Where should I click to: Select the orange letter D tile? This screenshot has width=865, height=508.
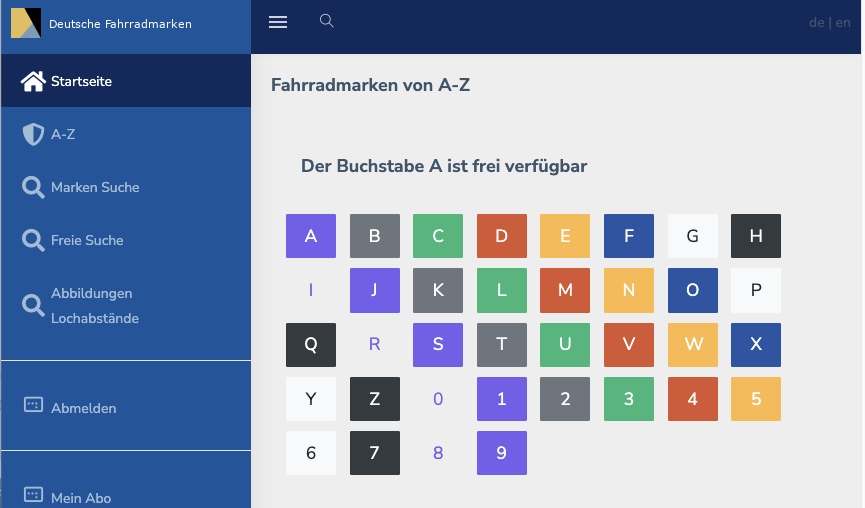click(502, 236)
